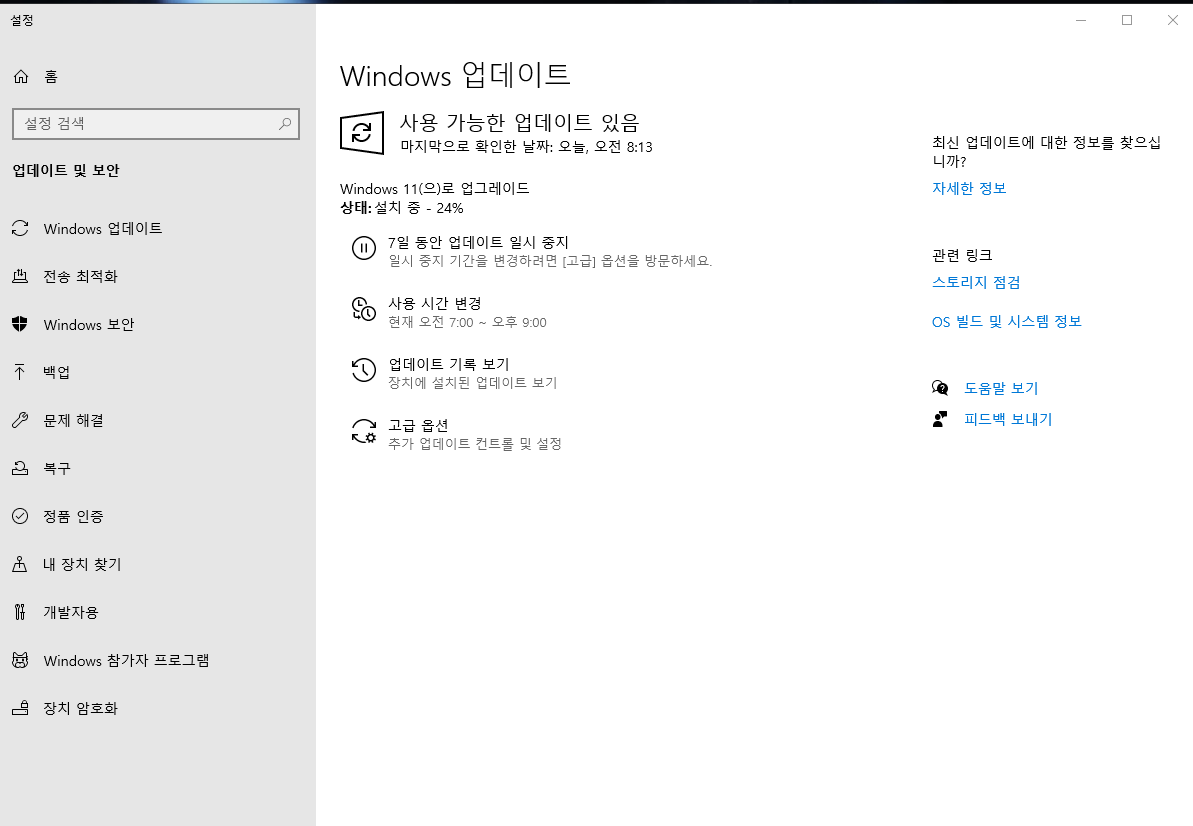1193x826 pixels.
Task: Click the 개발자용 tools icon
Action: (21, 612)
